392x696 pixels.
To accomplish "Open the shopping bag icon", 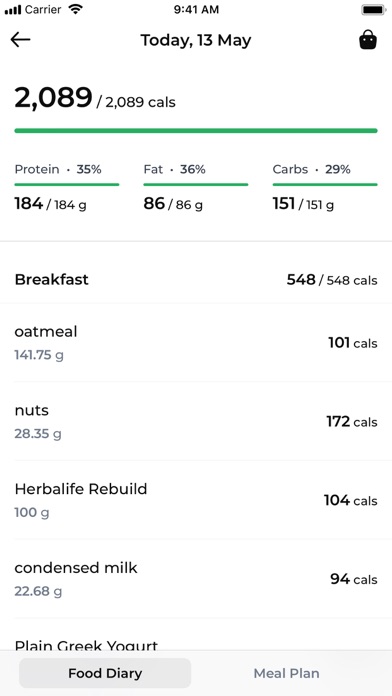I will click(x=368, y=40).
